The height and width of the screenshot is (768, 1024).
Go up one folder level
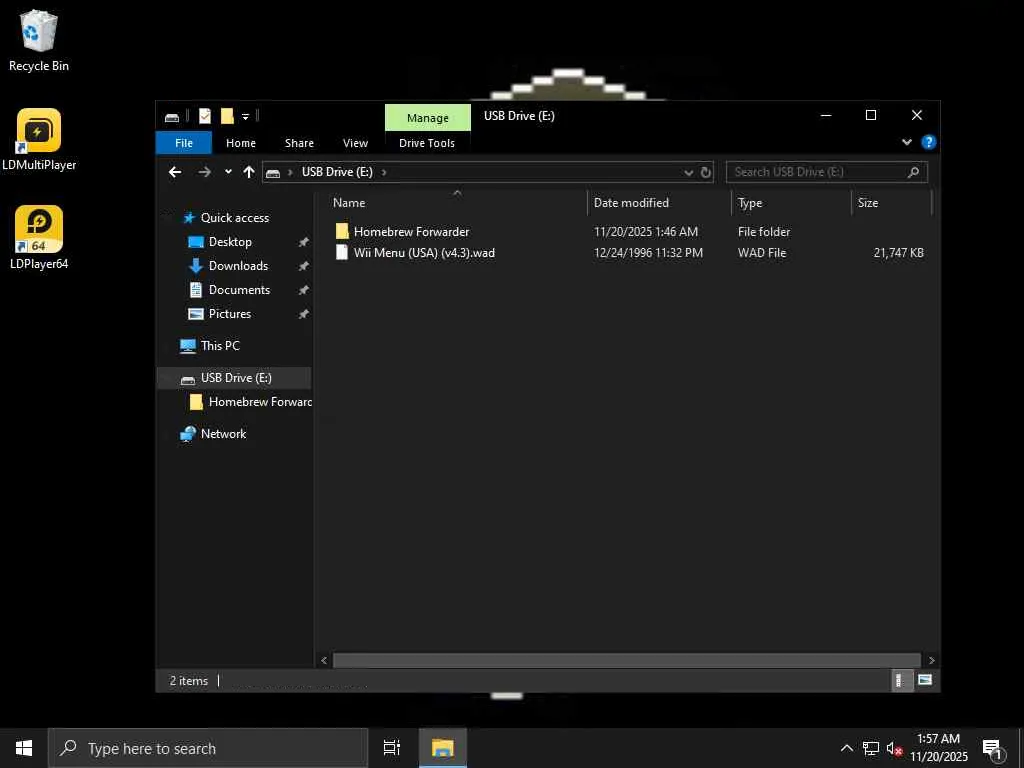click(249, 172)
